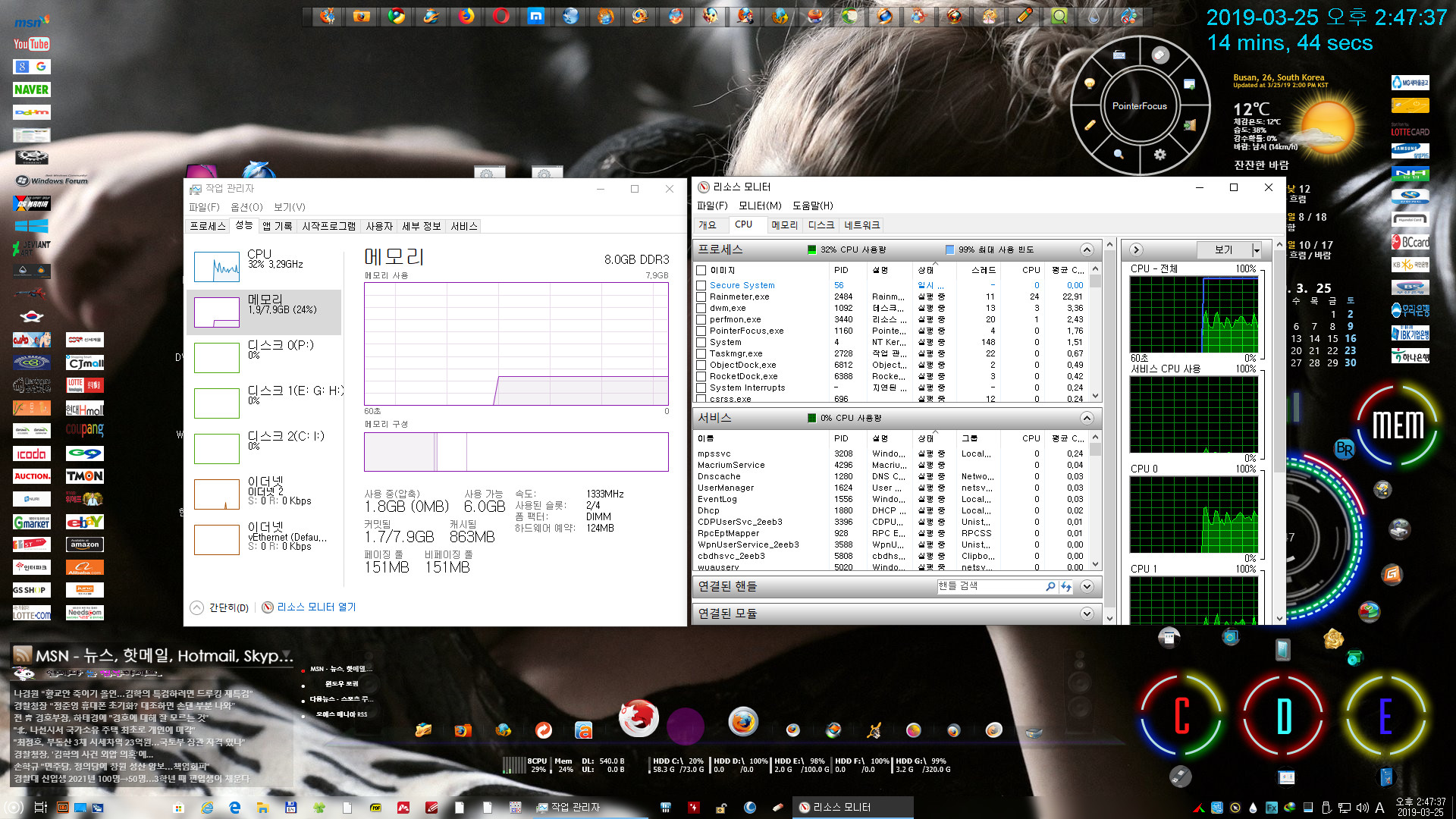
Task: Click the process list vertical scrollbar thumb
Action: point(1095,281)
